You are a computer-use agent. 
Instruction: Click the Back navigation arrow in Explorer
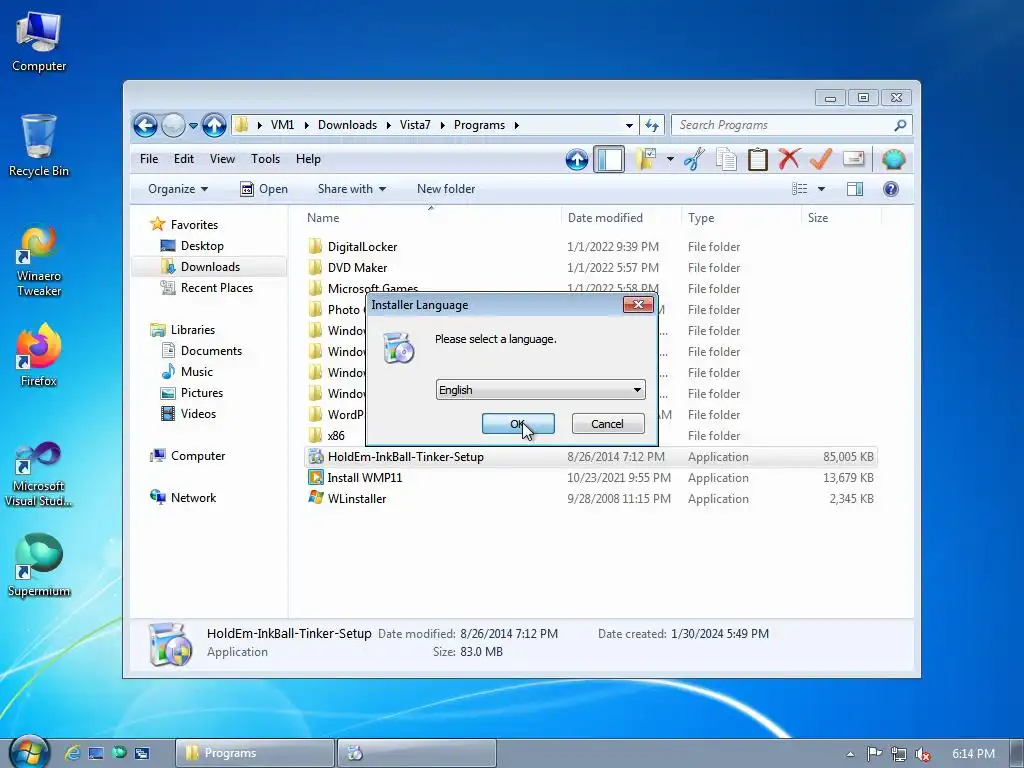145,125
